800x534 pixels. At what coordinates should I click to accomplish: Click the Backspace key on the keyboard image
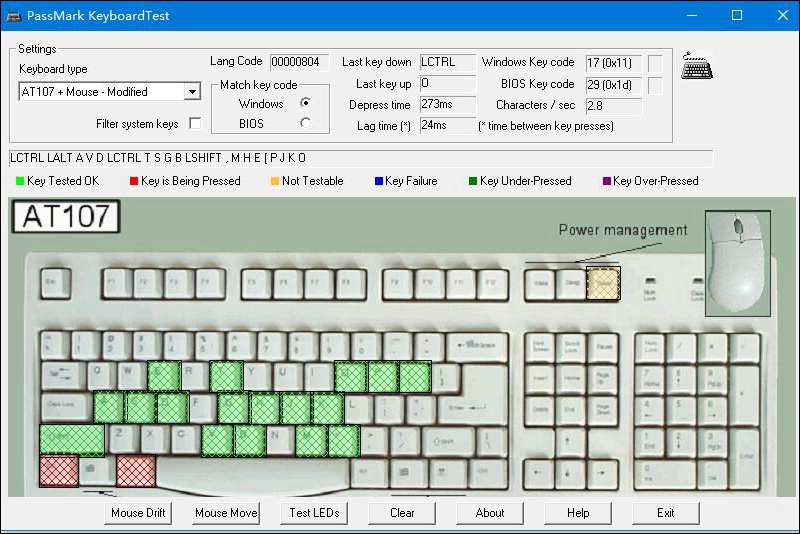[x=478, y=347]
